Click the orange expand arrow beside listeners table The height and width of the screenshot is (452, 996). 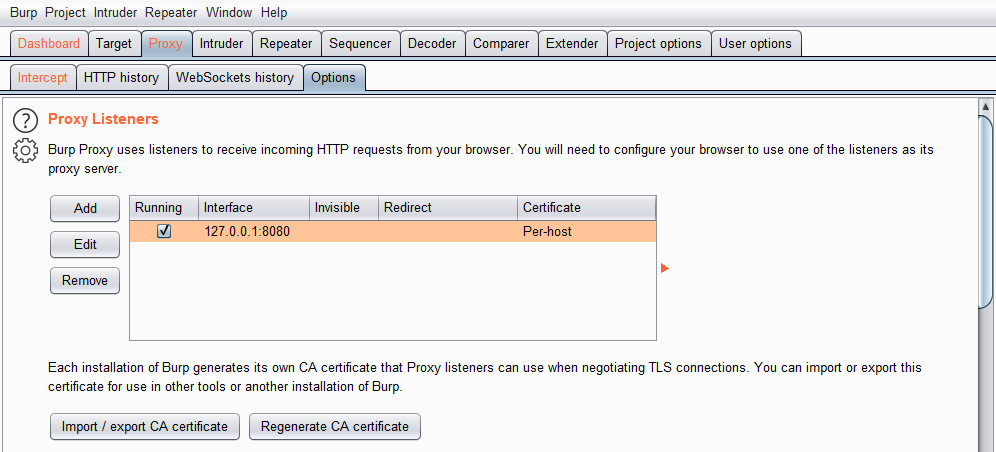[664, 269]
